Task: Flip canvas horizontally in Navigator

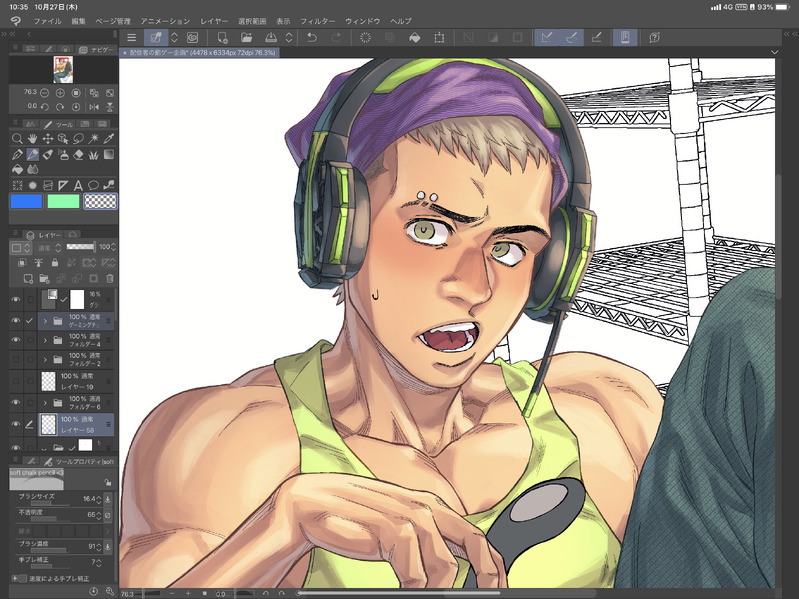Action: [x=94, y=107]
